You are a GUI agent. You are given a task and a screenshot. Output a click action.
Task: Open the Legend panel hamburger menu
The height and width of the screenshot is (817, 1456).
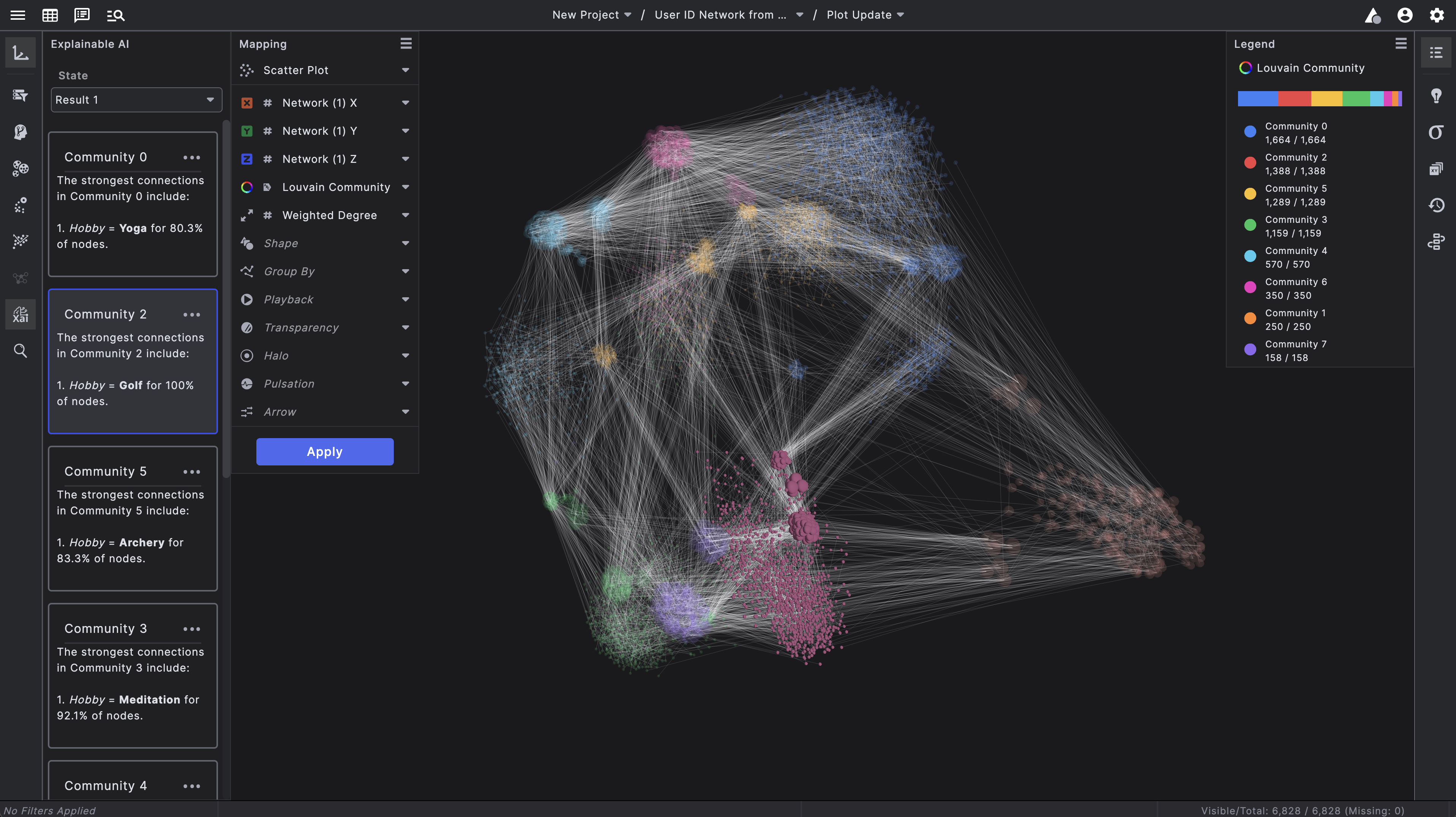tap(1401, 44)
